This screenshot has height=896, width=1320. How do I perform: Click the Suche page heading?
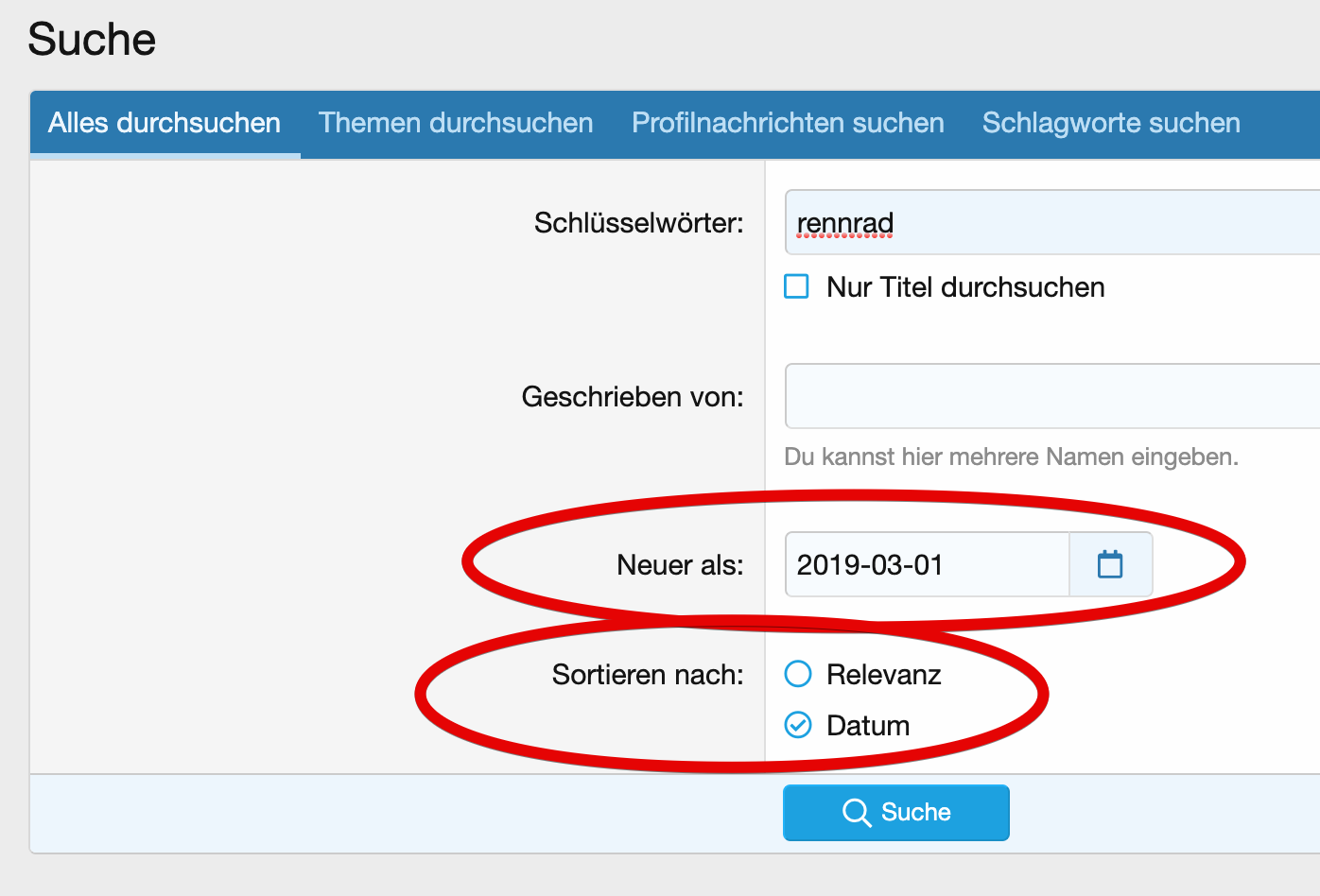[92, 40]
